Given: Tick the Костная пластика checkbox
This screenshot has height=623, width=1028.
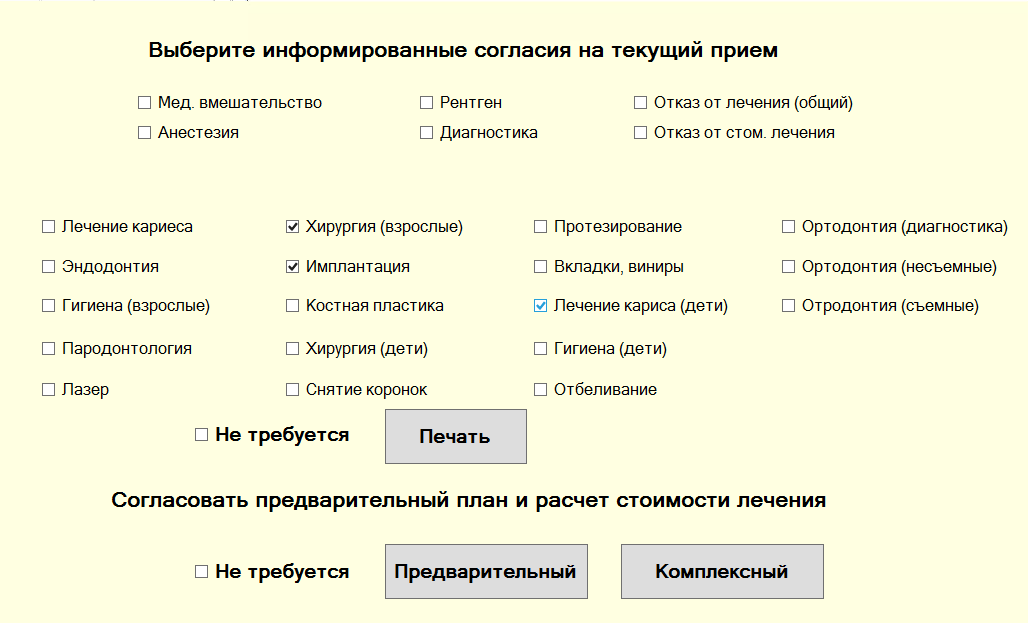Looking at the screenshot, I should [292, 306].
